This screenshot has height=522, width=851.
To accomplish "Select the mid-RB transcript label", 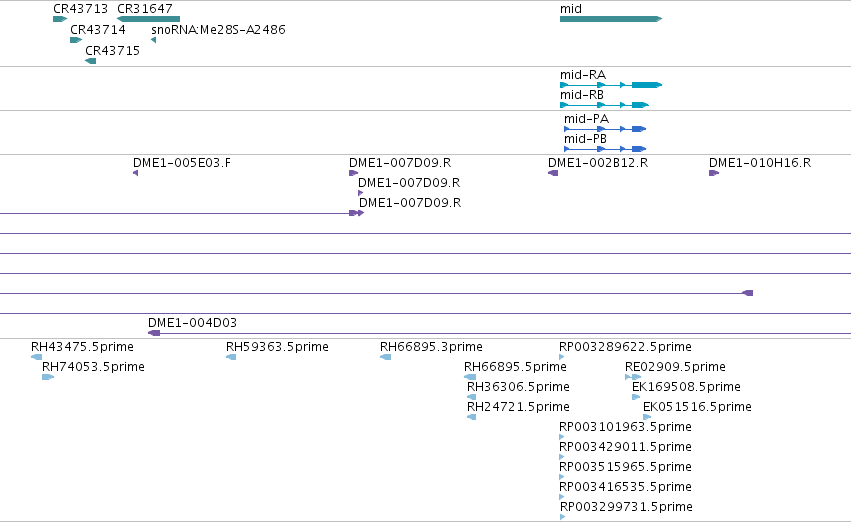I will pyautogui.click(x=582, y=94).
